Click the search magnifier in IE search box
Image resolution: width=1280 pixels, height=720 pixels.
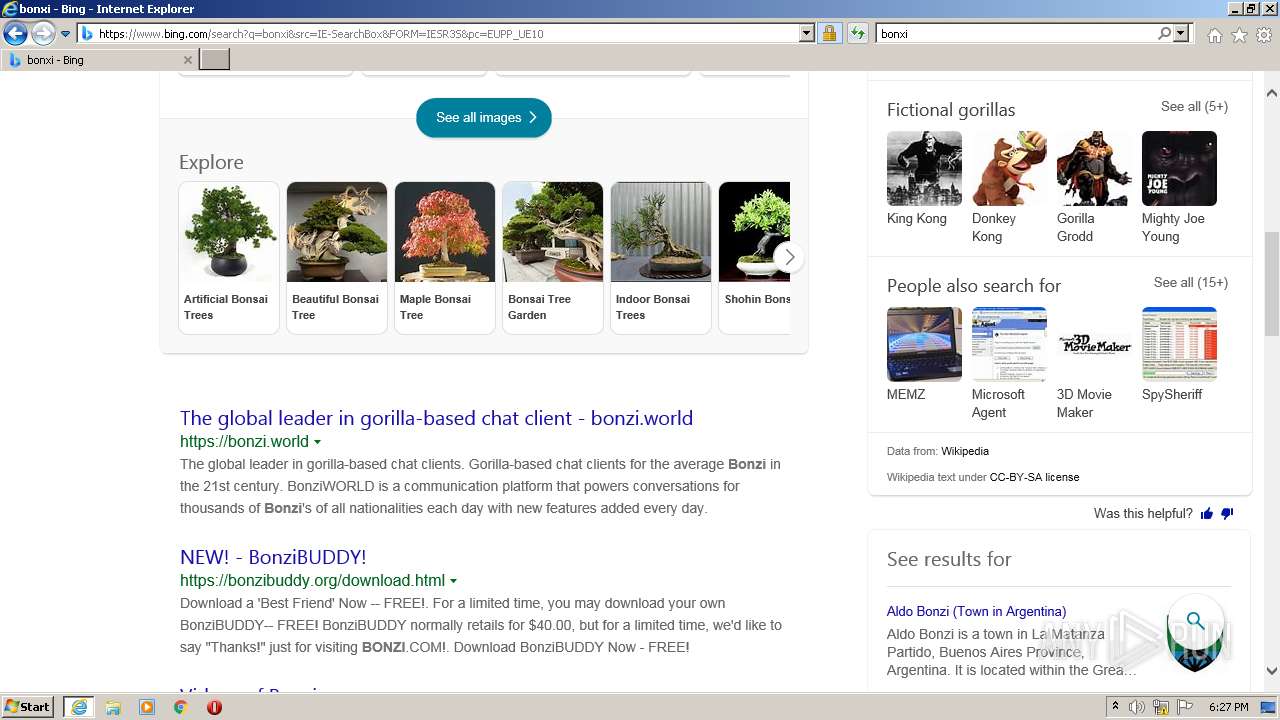[x=1164, y=34]
